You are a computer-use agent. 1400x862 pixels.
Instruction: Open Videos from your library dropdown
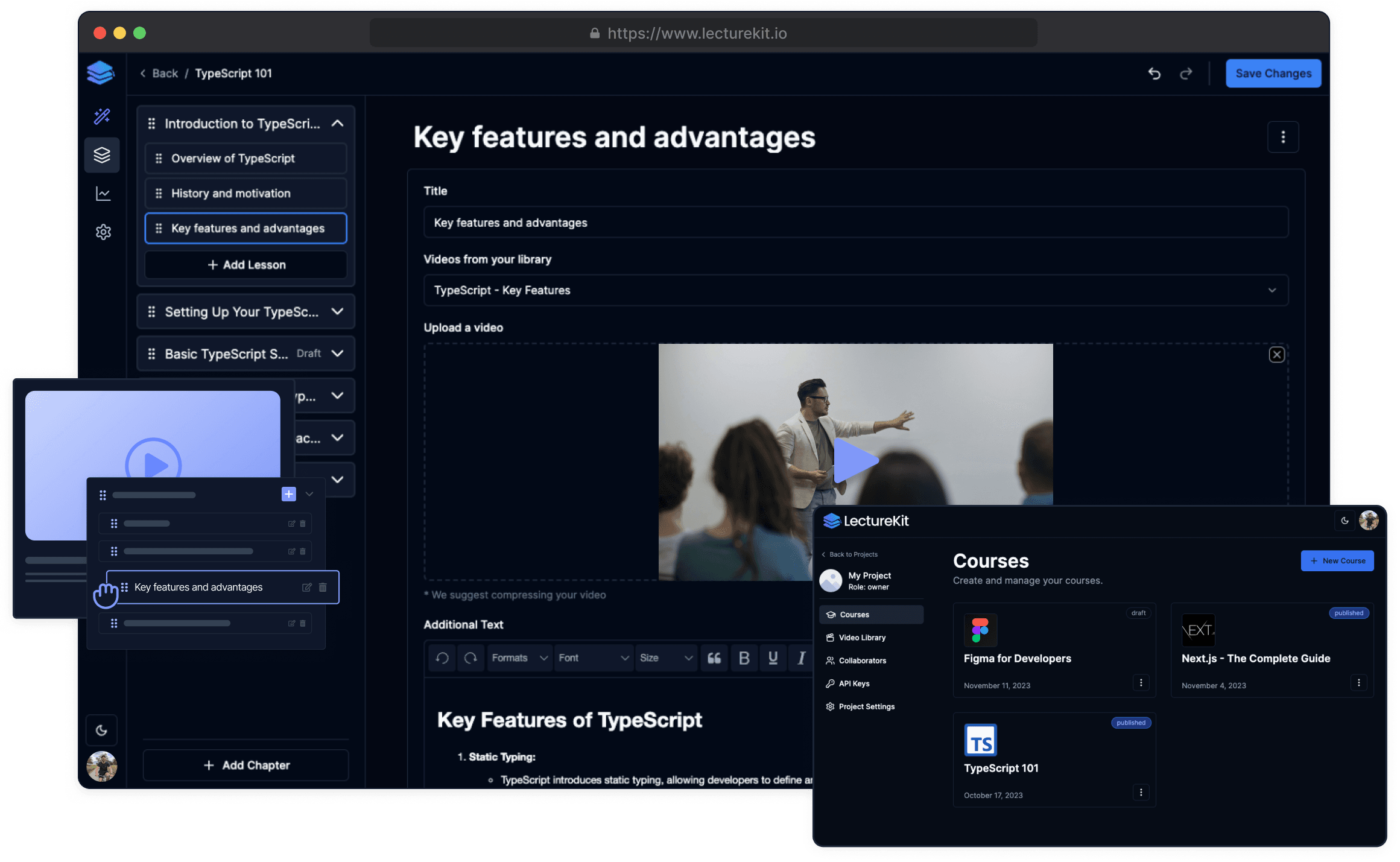click(x=856, y=290)
